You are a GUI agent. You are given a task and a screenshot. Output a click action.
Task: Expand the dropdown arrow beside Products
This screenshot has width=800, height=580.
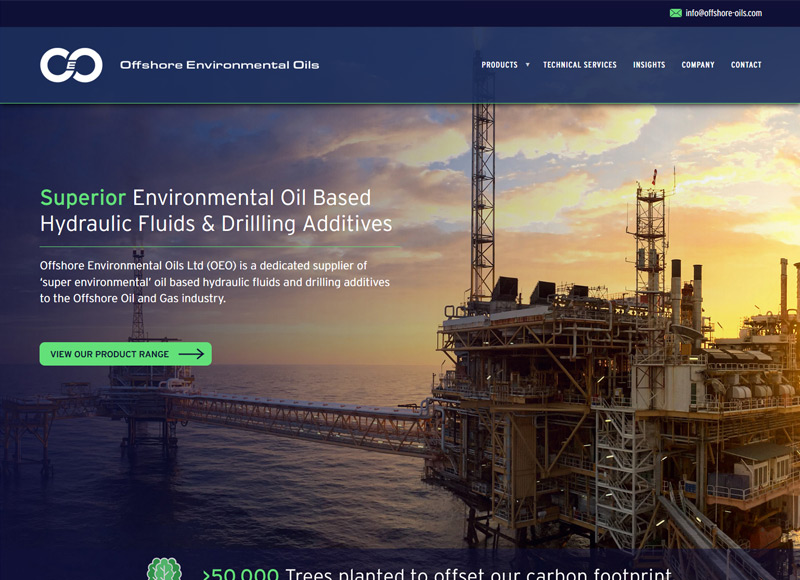(528, 65)
